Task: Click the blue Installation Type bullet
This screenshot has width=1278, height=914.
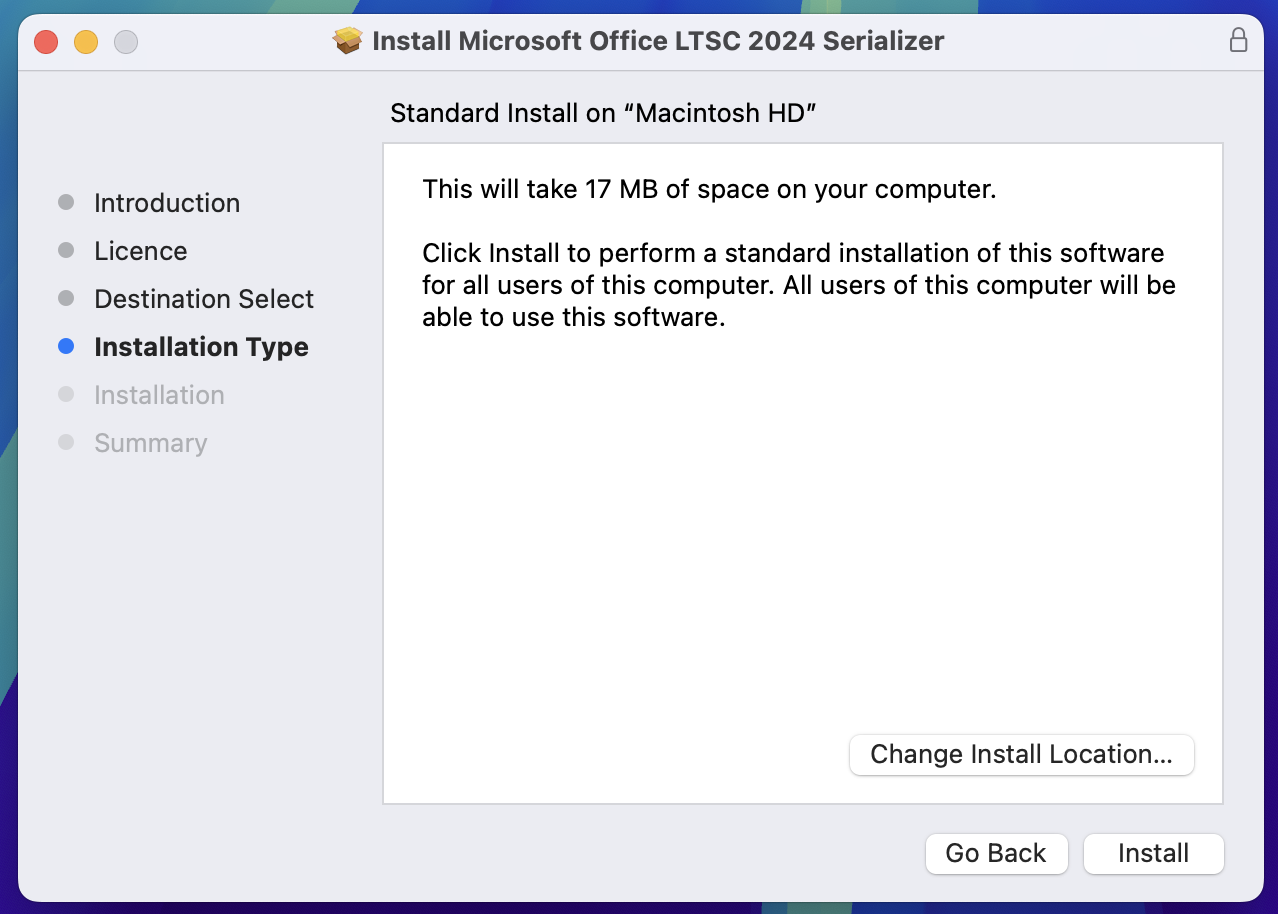Action: click(x=66, y=346)
